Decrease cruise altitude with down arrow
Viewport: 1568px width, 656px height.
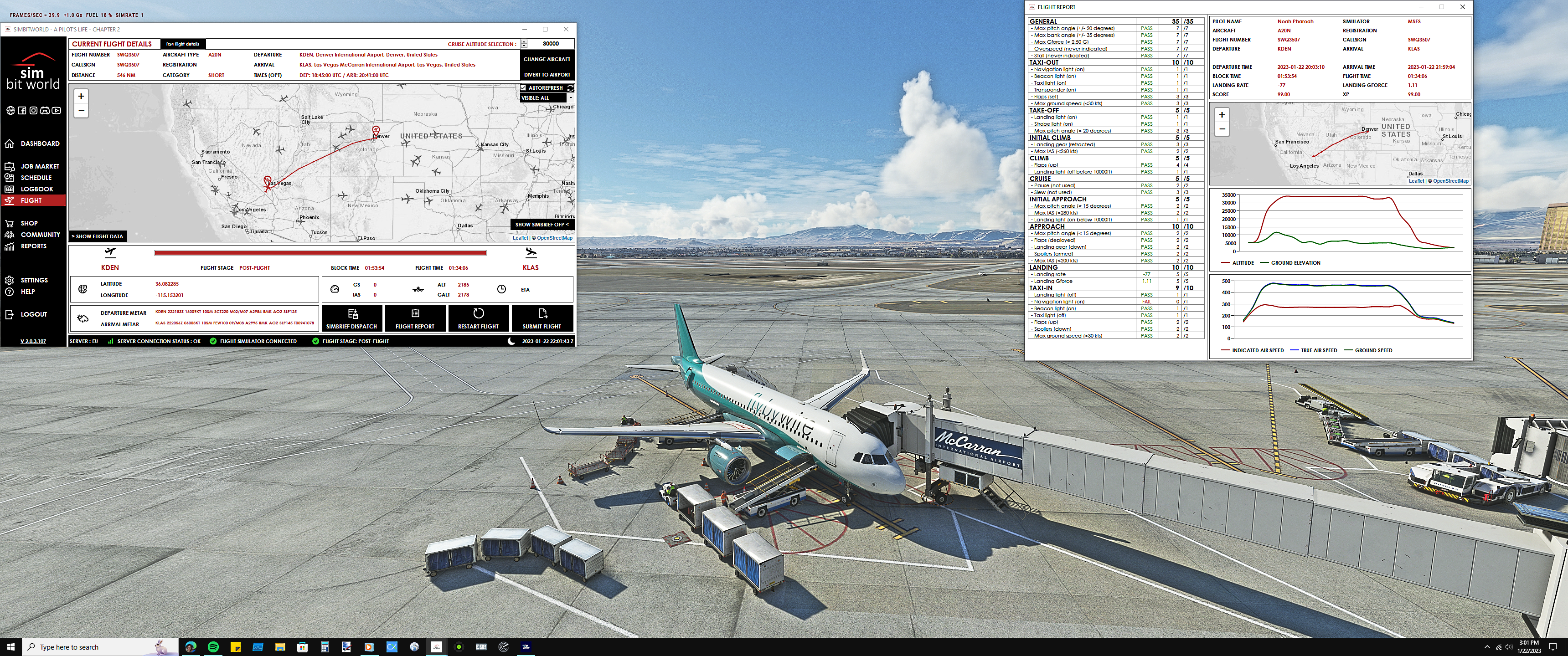click(524, 46)
